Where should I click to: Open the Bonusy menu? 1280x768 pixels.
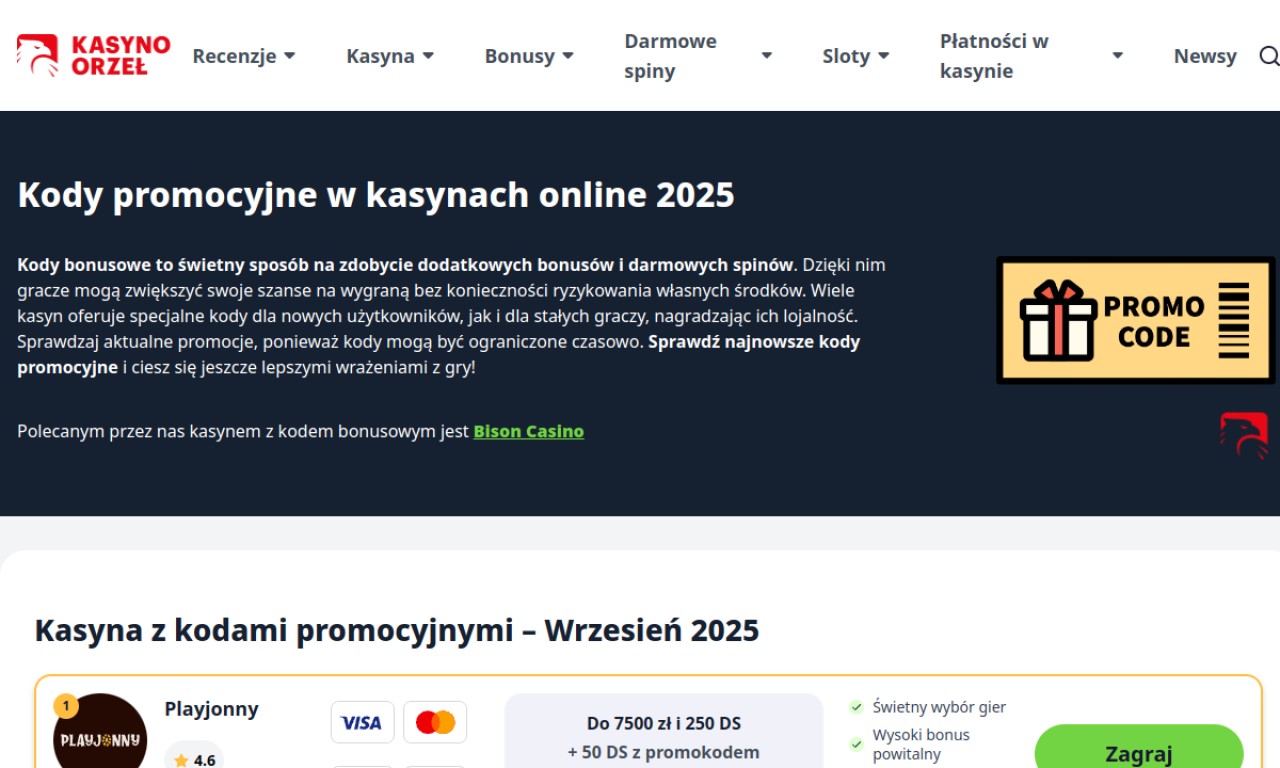(x=519, y=56)
